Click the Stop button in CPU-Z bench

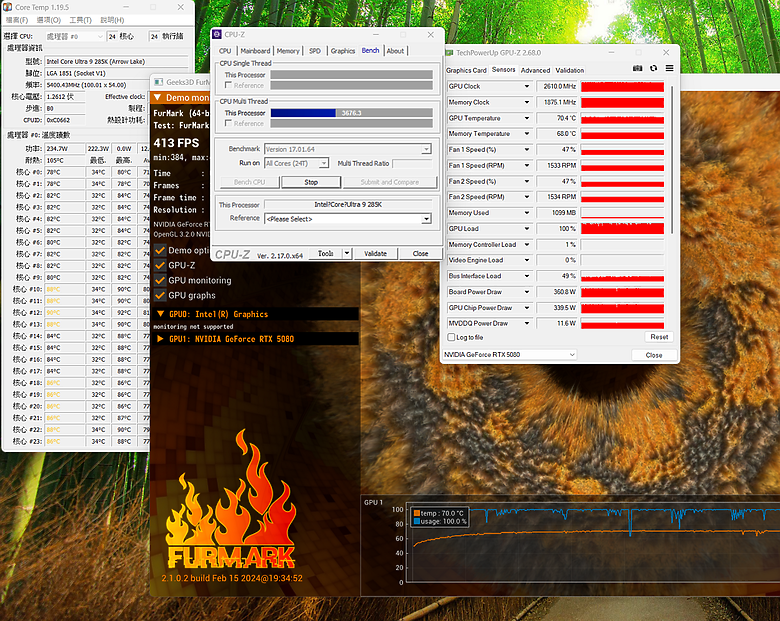[x=311, y=182]
